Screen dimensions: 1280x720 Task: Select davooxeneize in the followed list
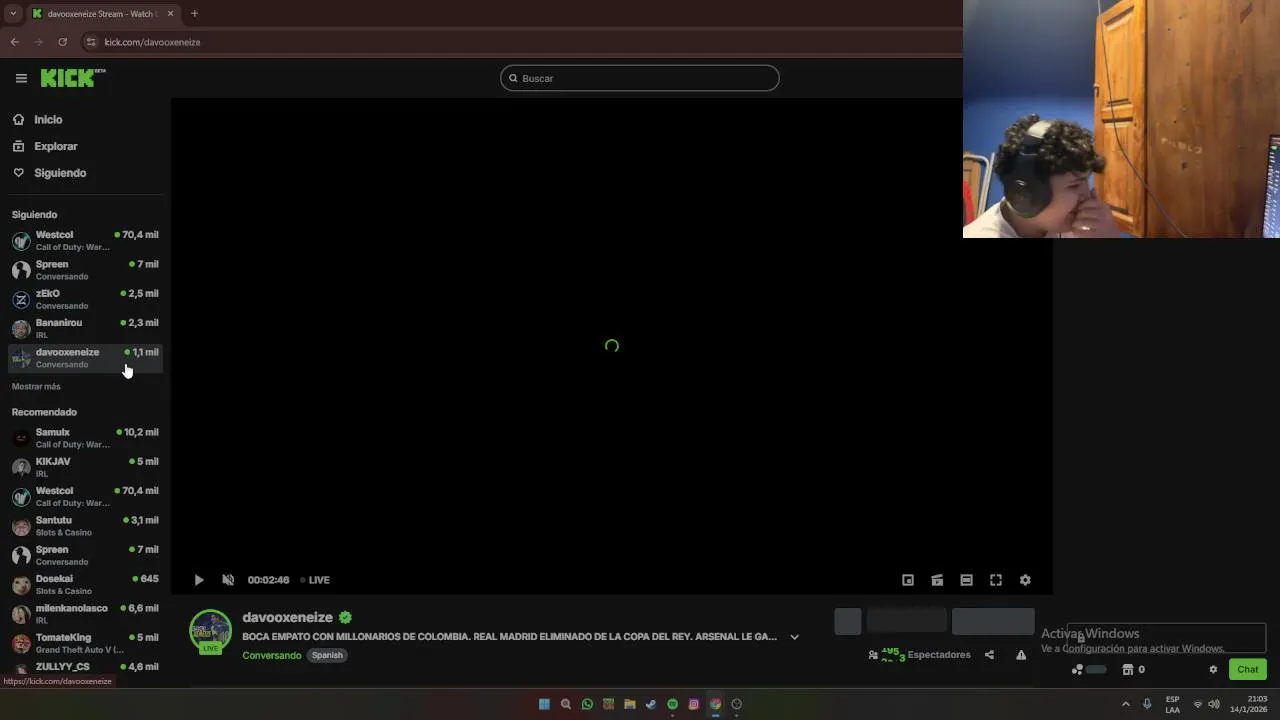[85, 358]
